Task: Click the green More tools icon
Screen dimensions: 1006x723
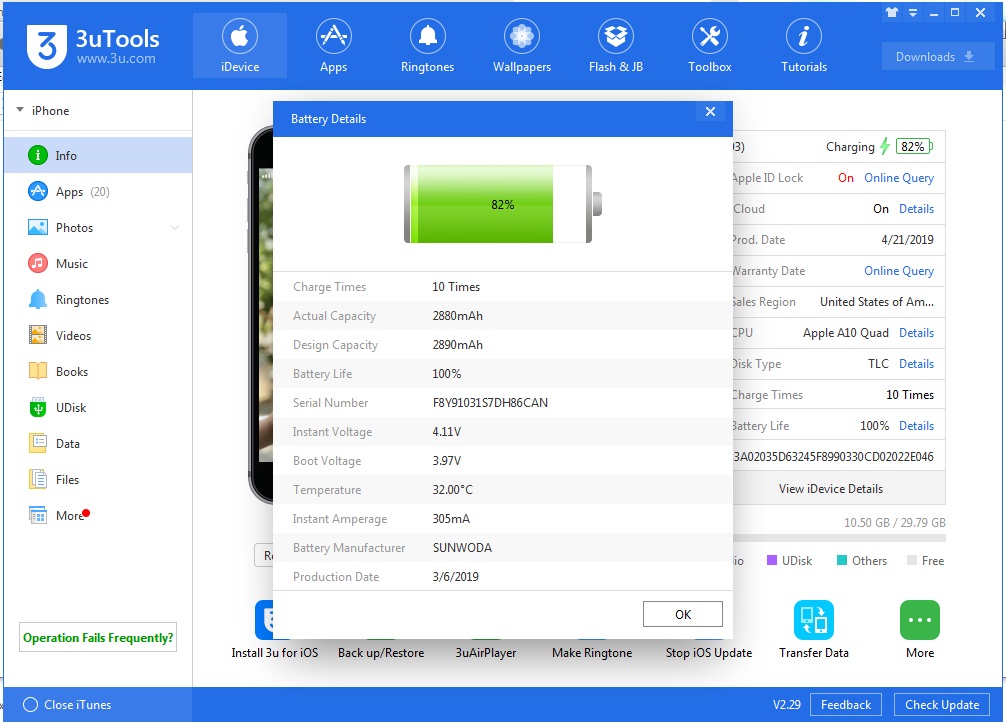Action: click(919, 620)
